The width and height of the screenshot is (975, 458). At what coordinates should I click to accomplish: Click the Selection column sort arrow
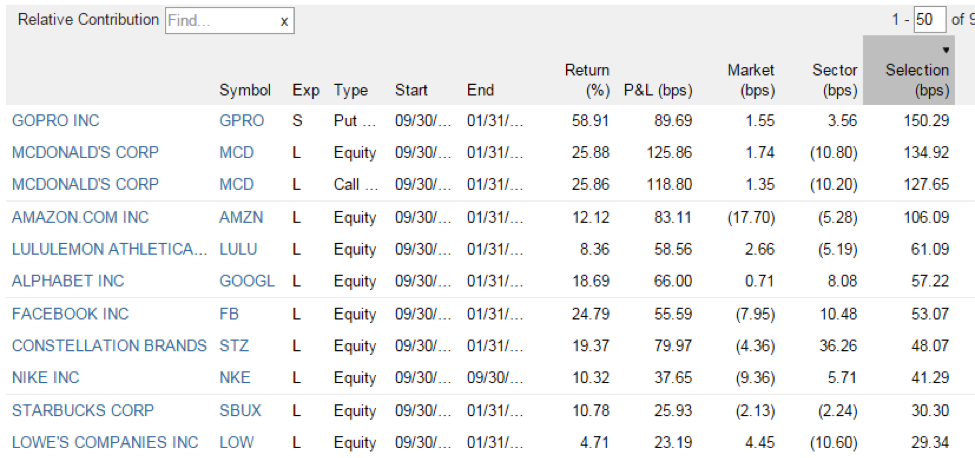click(946, 50)
